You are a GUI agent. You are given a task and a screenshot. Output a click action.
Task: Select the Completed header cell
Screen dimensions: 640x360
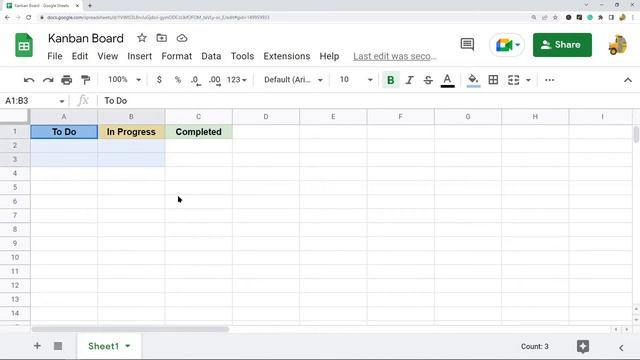(198, 132)
